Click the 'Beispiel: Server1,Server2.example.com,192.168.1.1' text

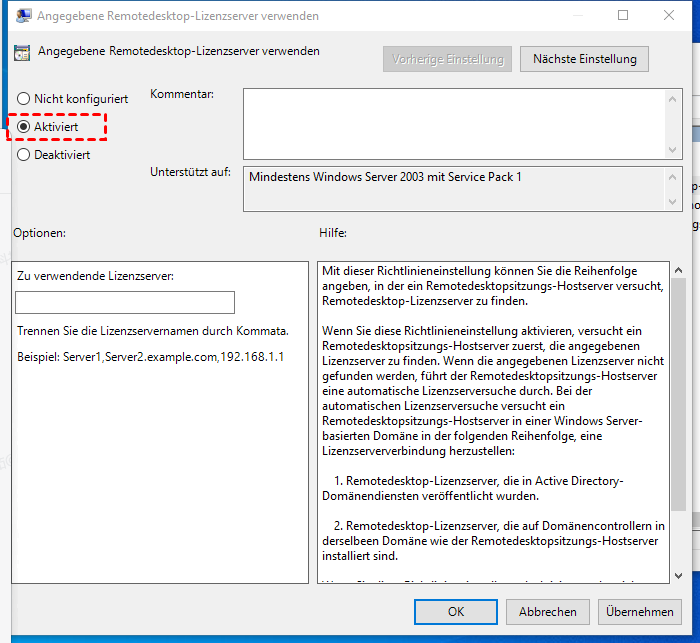tap(150, 357)
